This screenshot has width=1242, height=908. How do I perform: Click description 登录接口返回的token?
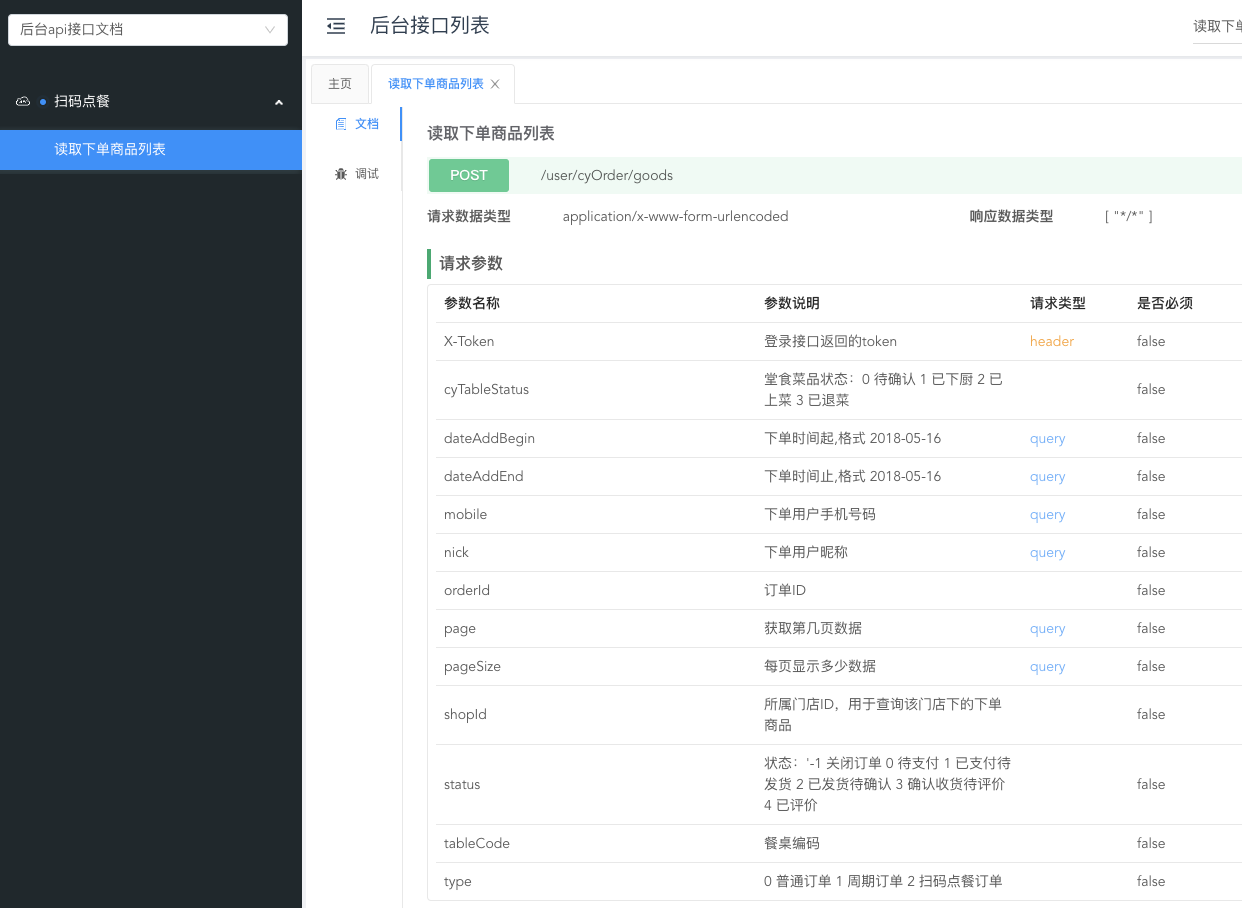pyautogui.click(x=831, y=342)
